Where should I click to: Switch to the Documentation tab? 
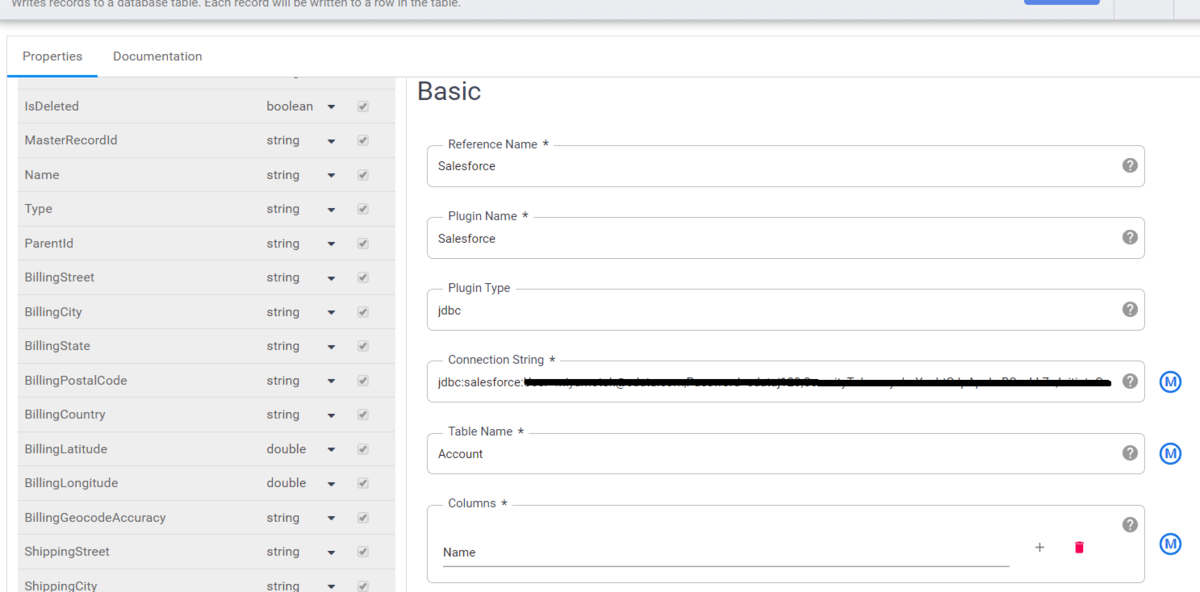tap(157, 56)
